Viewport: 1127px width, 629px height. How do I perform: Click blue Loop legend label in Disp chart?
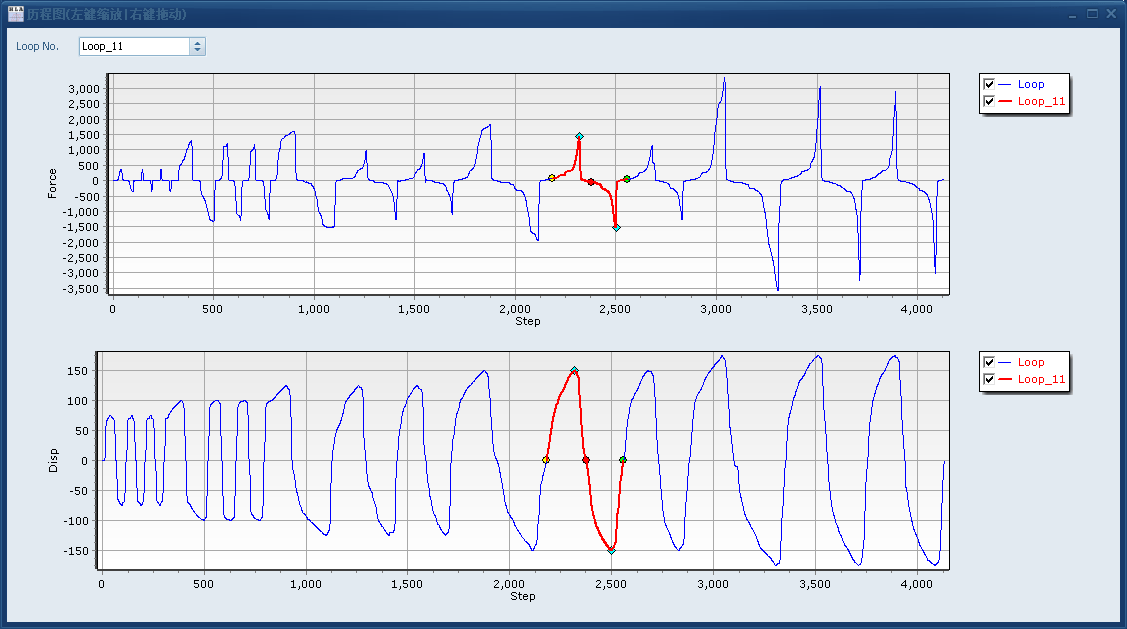pyautogui.click(x=1030, y=363)
